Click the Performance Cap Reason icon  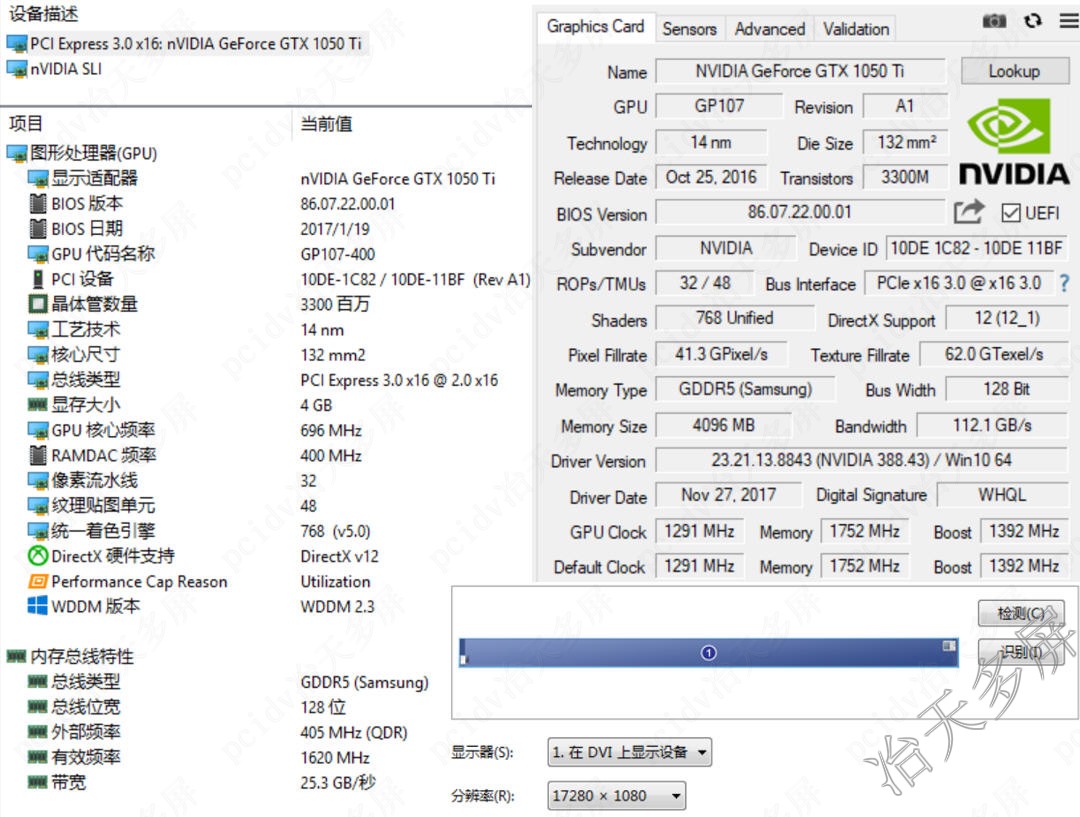point(38,581)
